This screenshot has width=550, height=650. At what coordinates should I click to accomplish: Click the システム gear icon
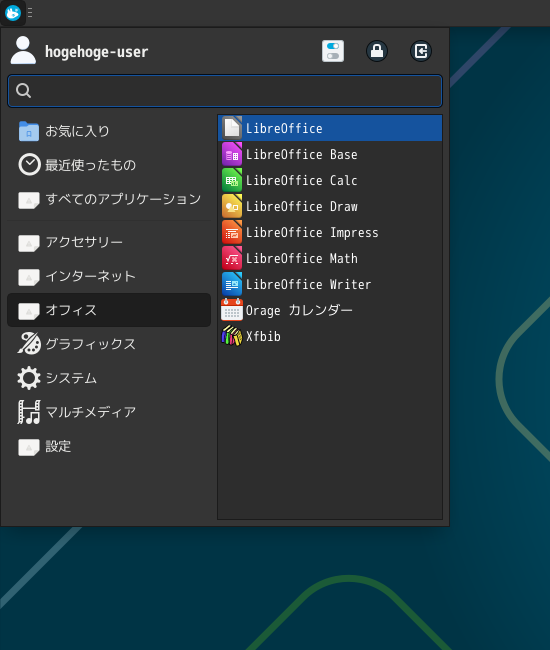29,378
